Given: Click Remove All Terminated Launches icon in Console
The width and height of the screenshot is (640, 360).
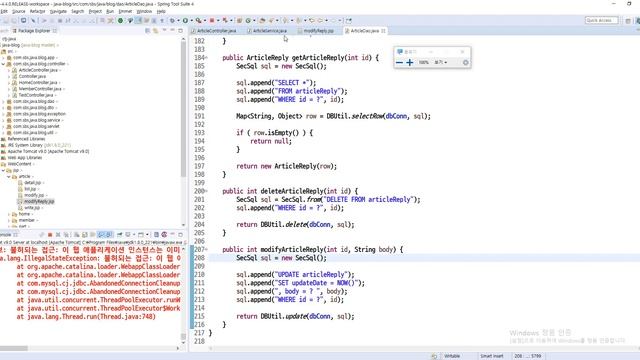Looking at the screenshot, I should 66,235.
